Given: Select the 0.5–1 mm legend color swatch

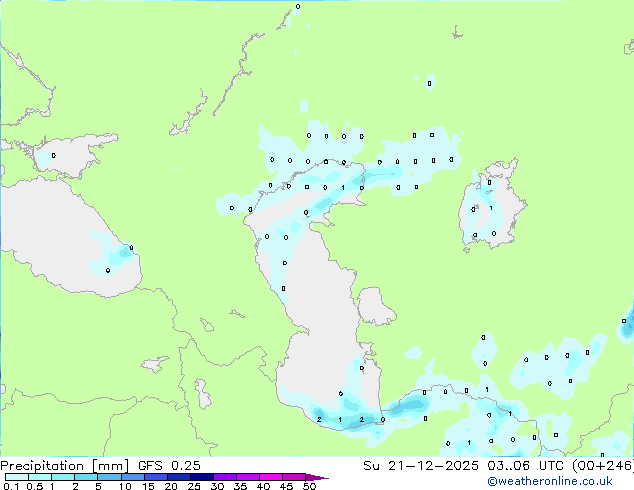Looking at the screenshot, I should (x=40, y=477).
